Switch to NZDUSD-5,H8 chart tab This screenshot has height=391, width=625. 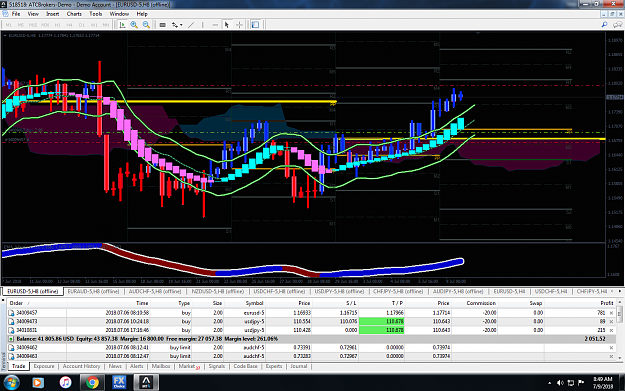[x=217, y=291]
